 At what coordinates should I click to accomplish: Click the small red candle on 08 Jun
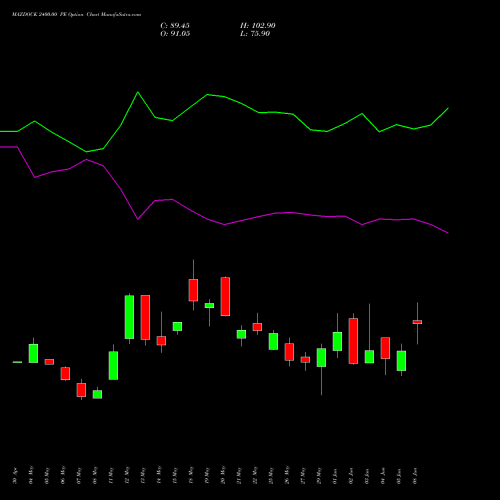[417, 322]
